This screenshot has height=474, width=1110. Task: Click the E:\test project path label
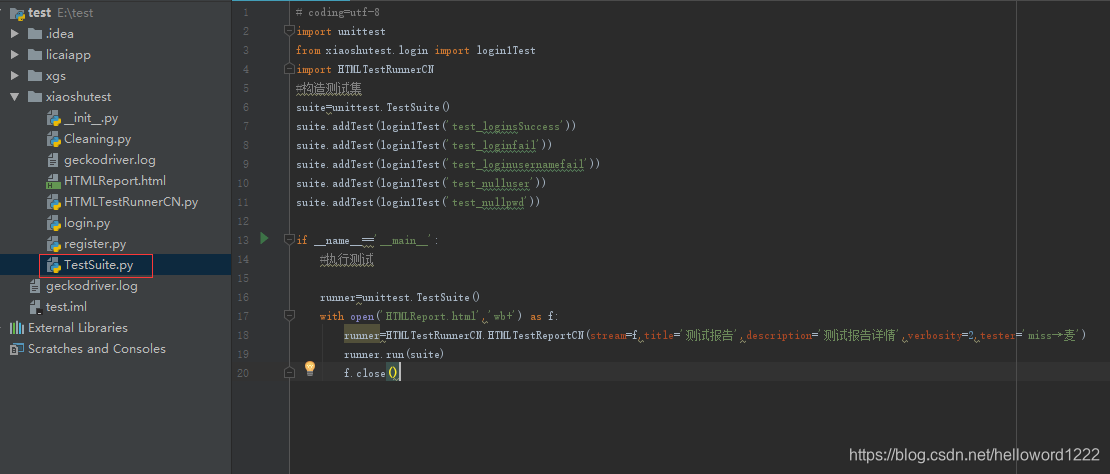[x=74, y=13]
